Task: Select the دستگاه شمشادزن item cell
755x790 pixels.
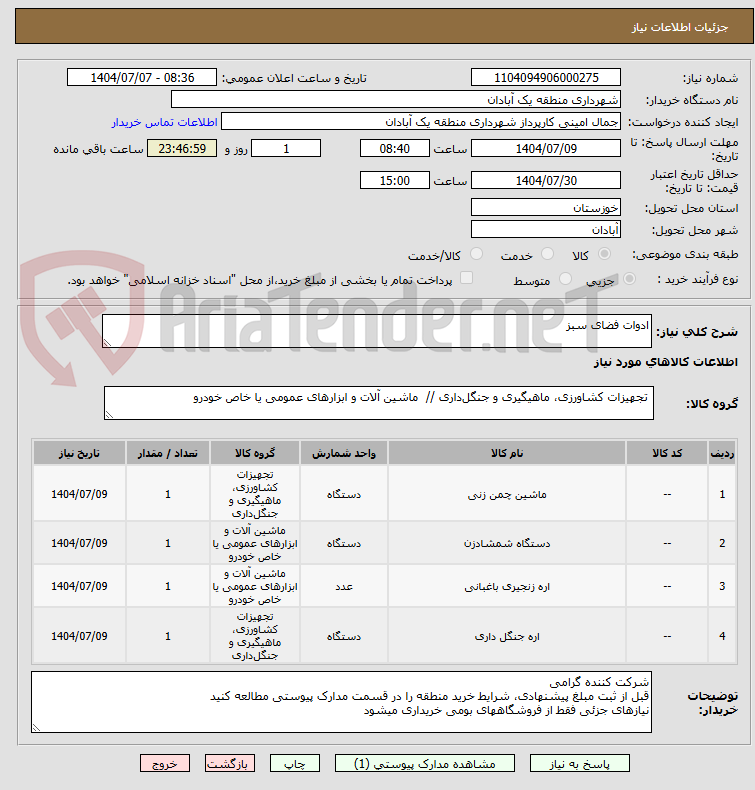Action: coord(507,543)
